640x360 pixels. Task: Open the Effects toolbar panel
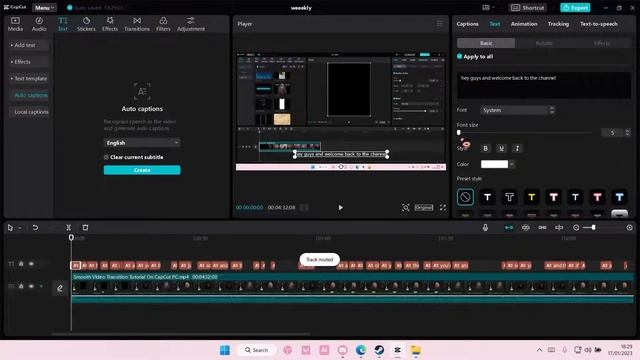(110, 24)
